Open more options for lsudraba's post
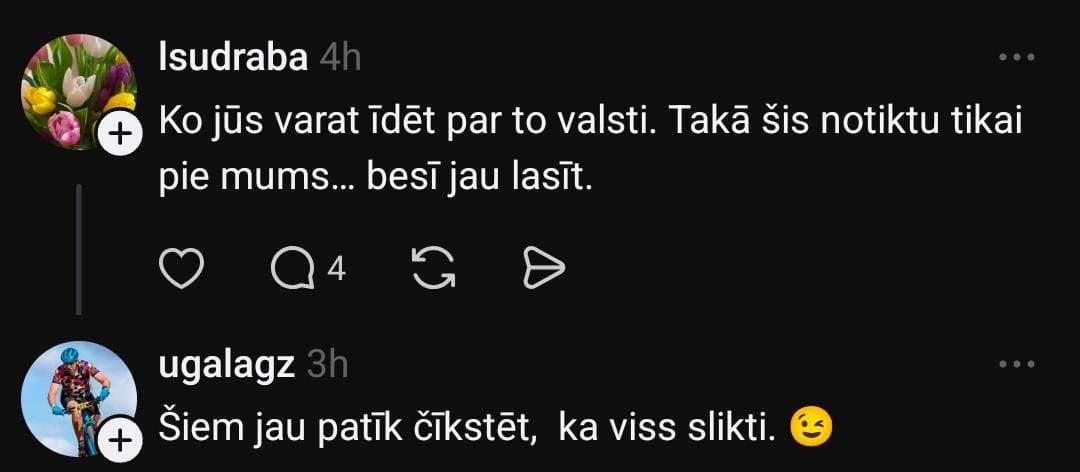 pyautogui.click(x=1017, y=58)
